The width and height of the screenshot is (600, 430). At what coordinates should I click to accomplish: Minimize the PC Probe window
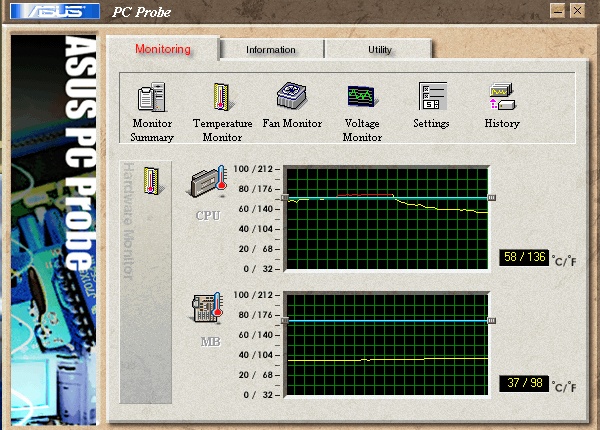point(558,11)
